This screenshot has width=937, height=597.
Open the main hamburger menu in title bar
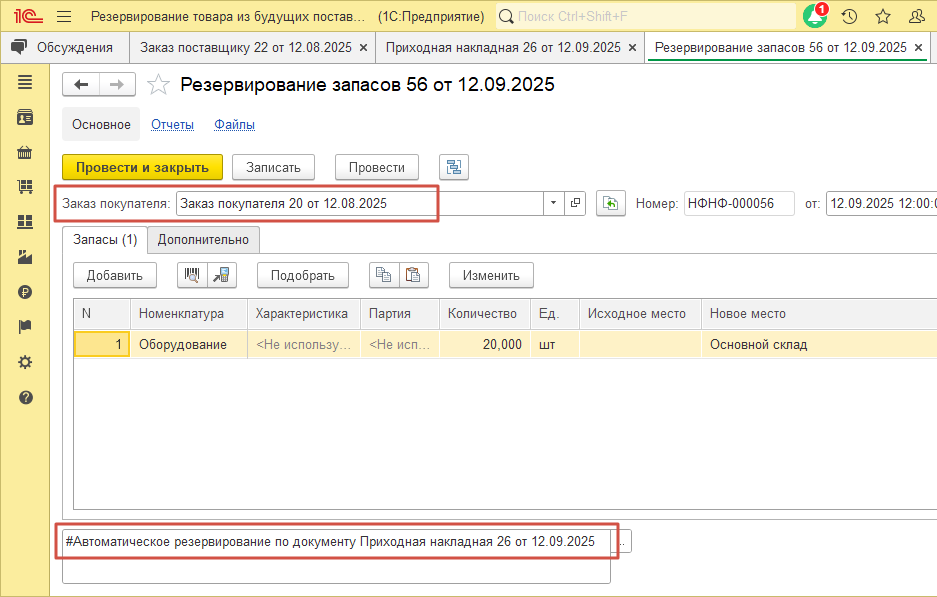tap(64, 17)
